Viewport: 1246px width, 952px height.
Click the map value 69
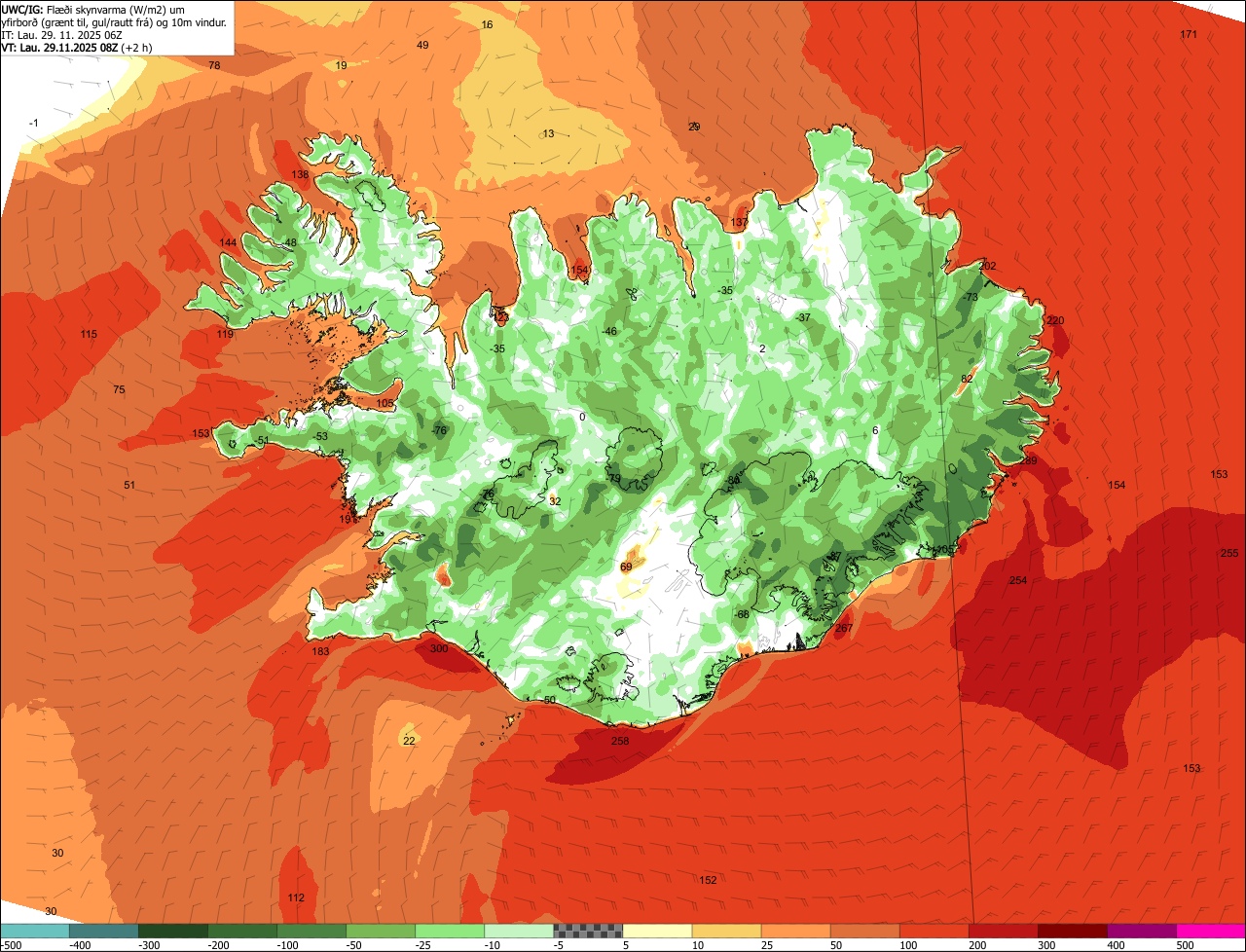click(626, 567)
